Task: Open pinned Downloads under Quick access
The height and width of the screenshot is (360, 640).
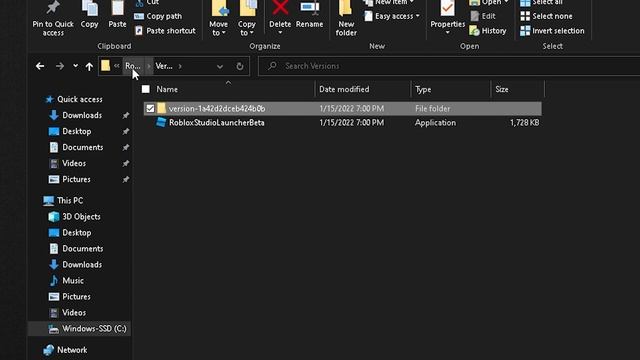Action: 82,115
